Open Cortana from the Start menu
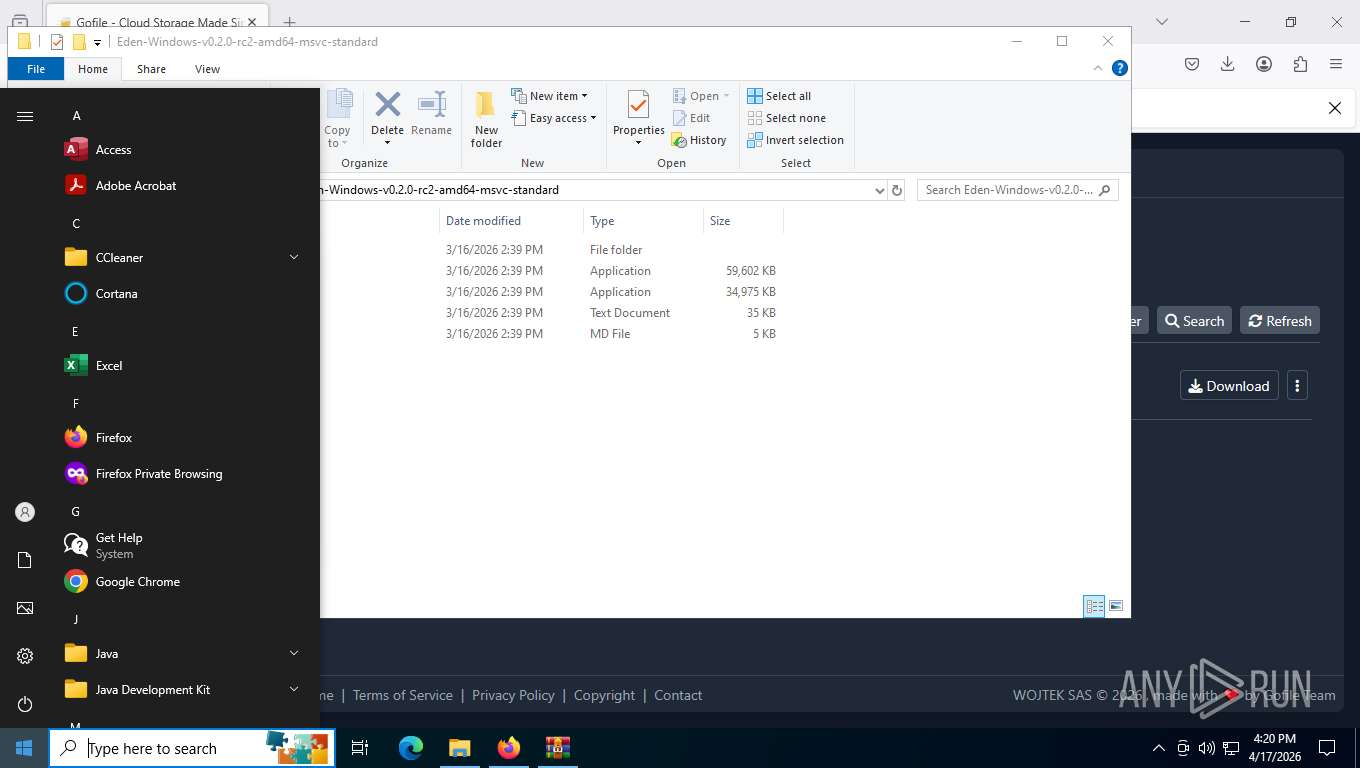Screen dimensions: 1360x768 (180, 294)
